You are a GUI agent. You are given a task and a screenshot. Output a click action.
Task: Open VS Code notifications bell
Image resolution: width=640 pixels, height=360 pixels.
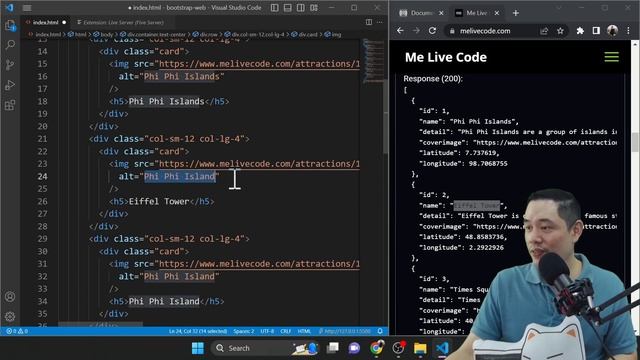pyautogui.click(x=380, y=331)
